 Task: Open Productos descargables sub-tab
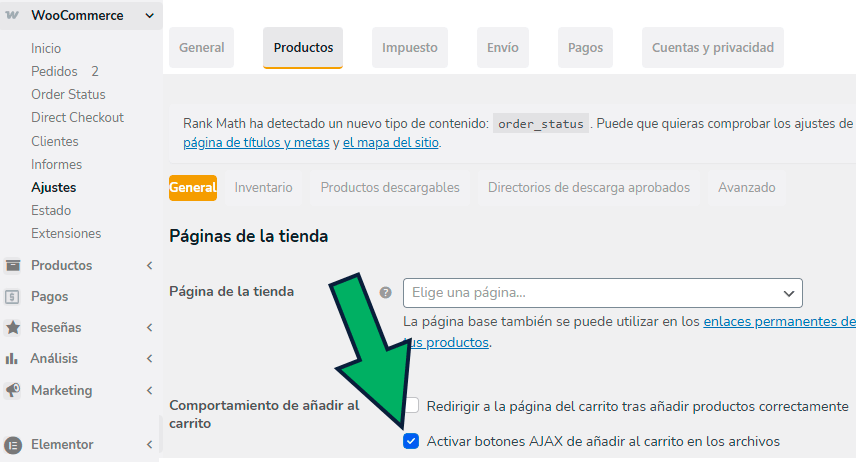pyautogui.click(x=390, y=187)
